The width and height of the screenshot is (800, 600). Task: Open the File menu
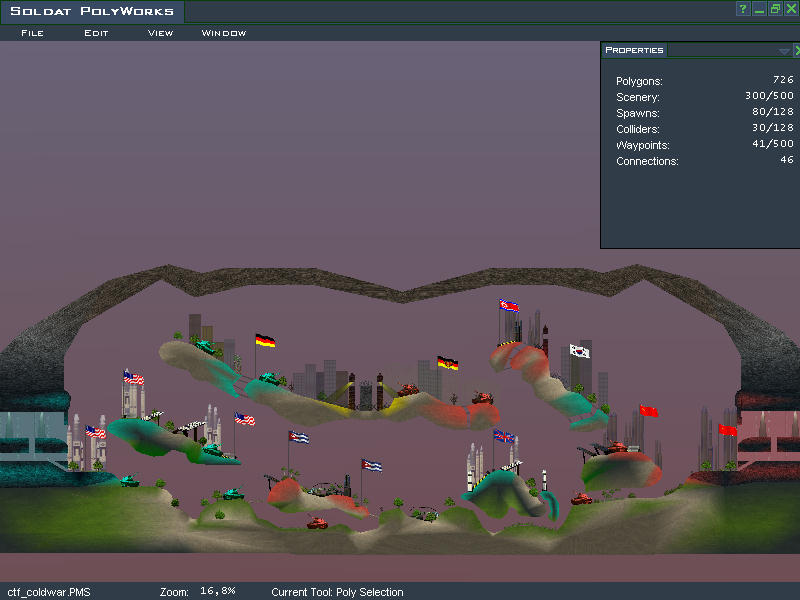pyautogui.click(x=32, y=33)
